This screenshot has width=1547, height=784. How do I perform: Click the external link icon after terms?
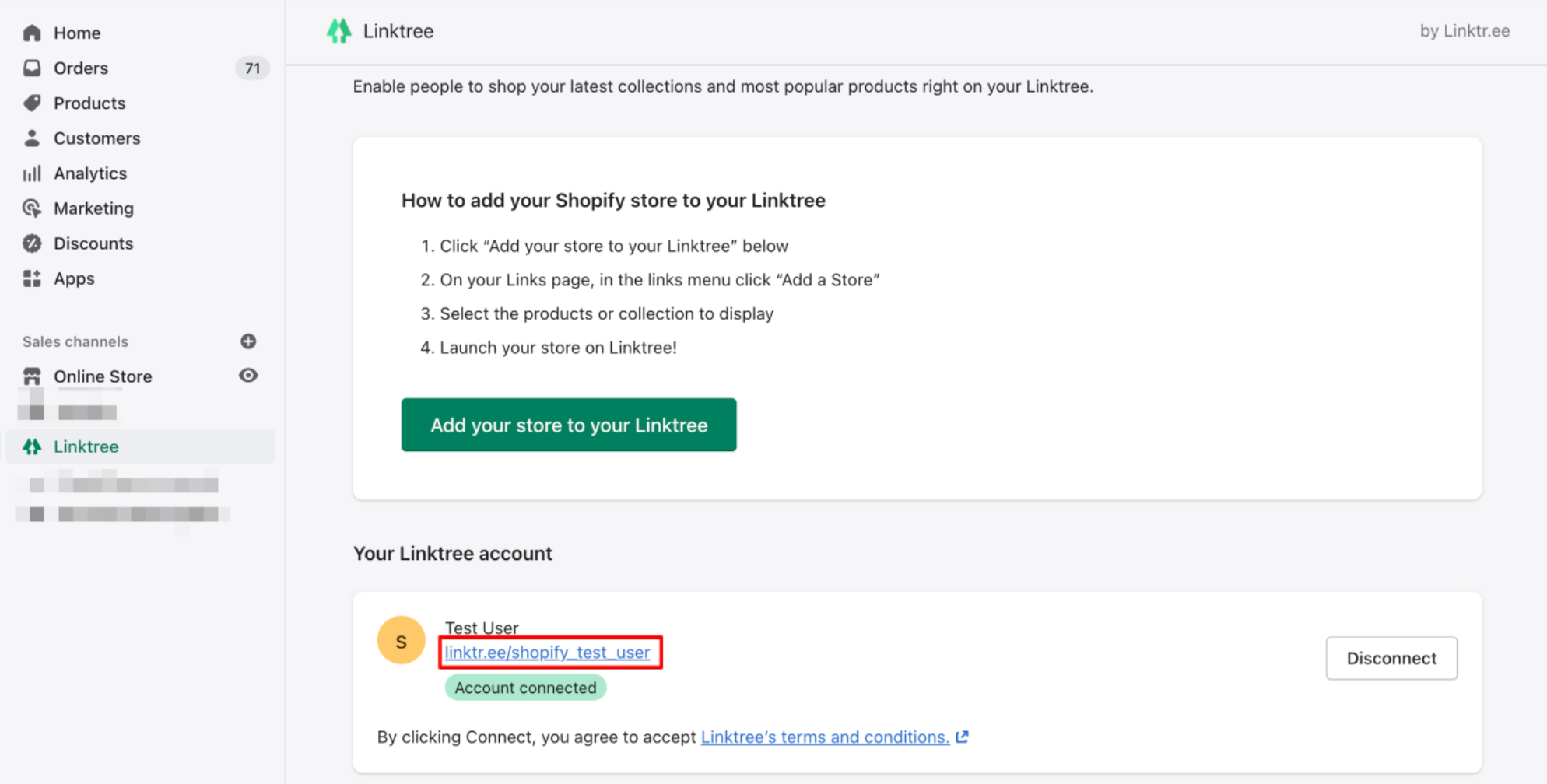coord(963,737)
